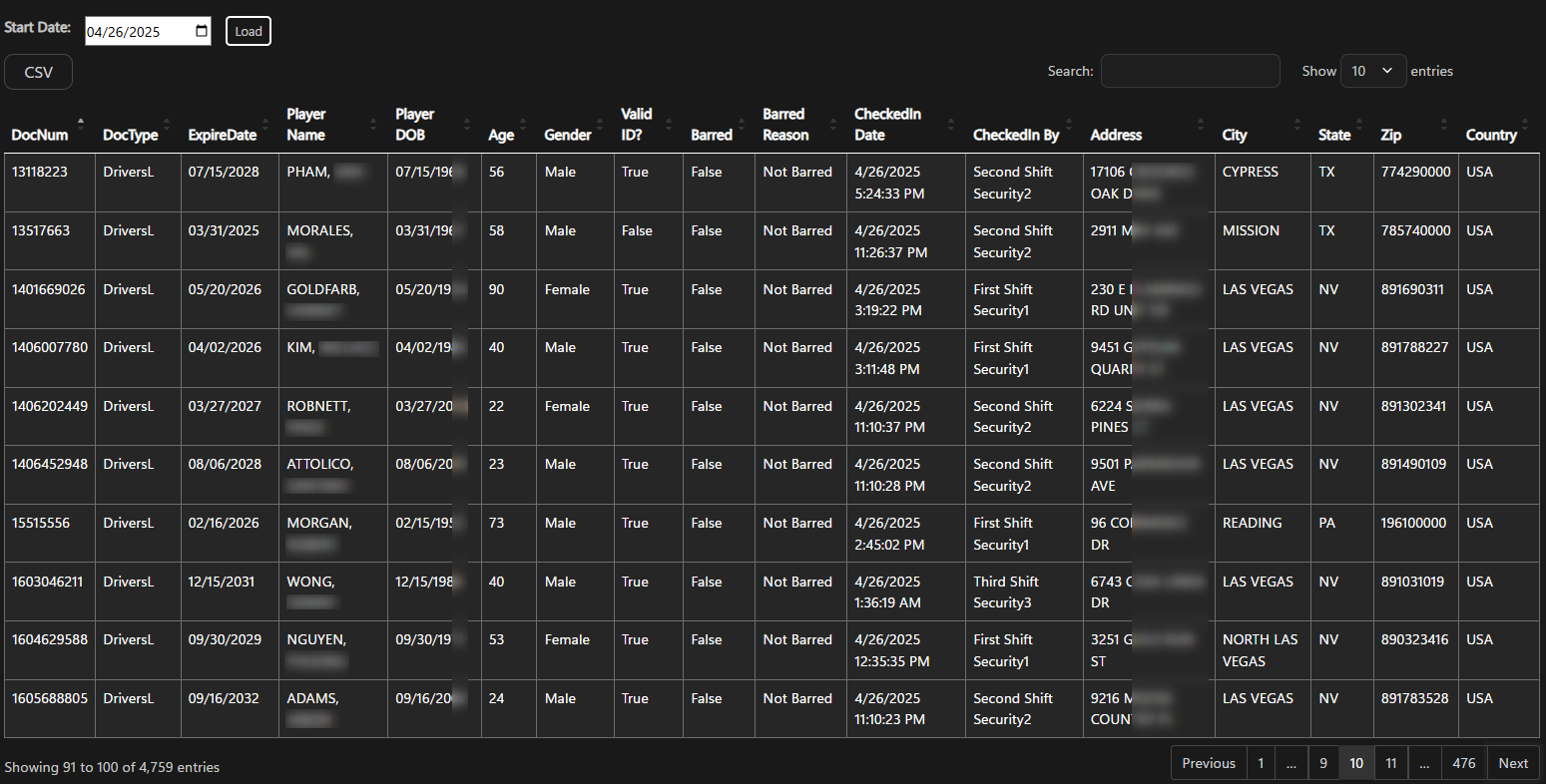The image size is (1546, 784).
Task: Sort by CheckedIn Date sort icon
Action: pos(951,125)
